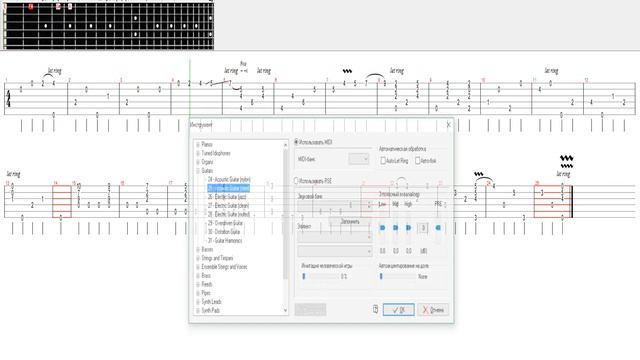Select 28 - Electric Guitar (muted)
Screen dimensions: 640x360
[229, 214]
